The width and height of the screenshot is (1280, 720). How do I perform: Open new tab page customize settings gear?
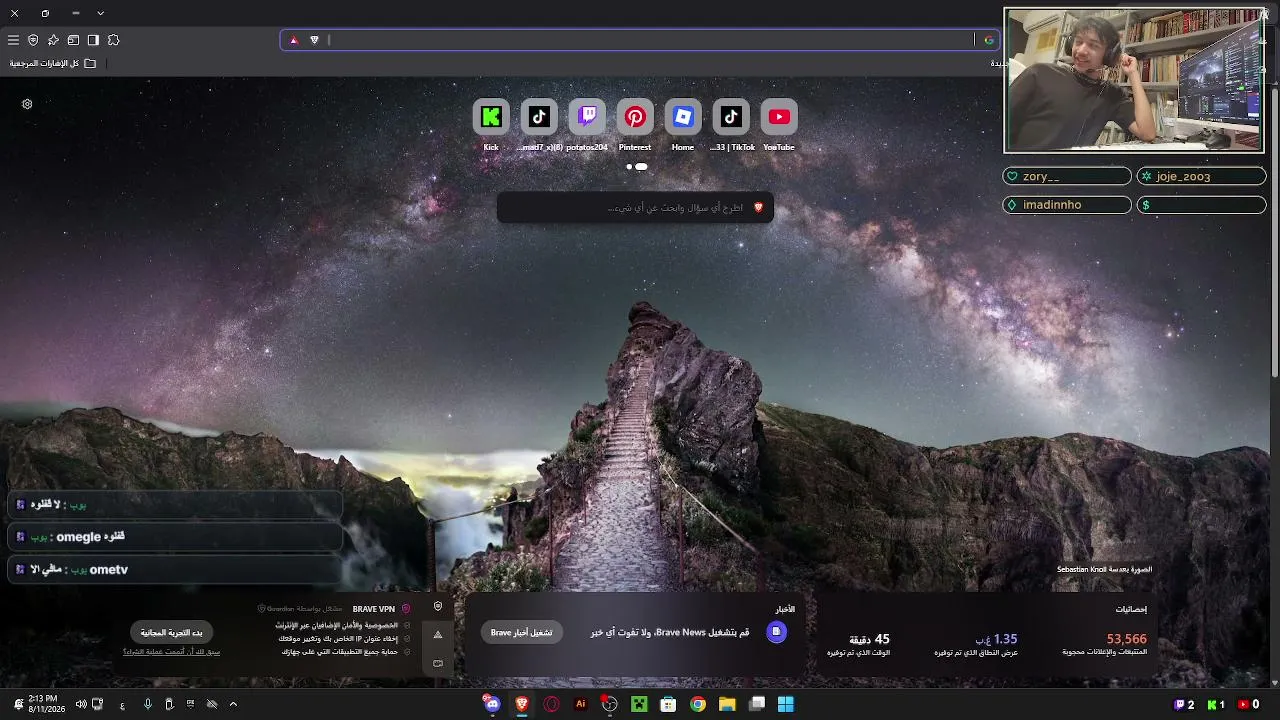click(x=27, y=104)
